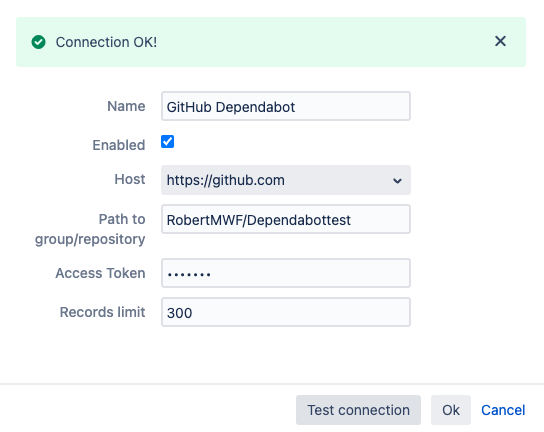Click the Connection OK! message text

[106, 42]
